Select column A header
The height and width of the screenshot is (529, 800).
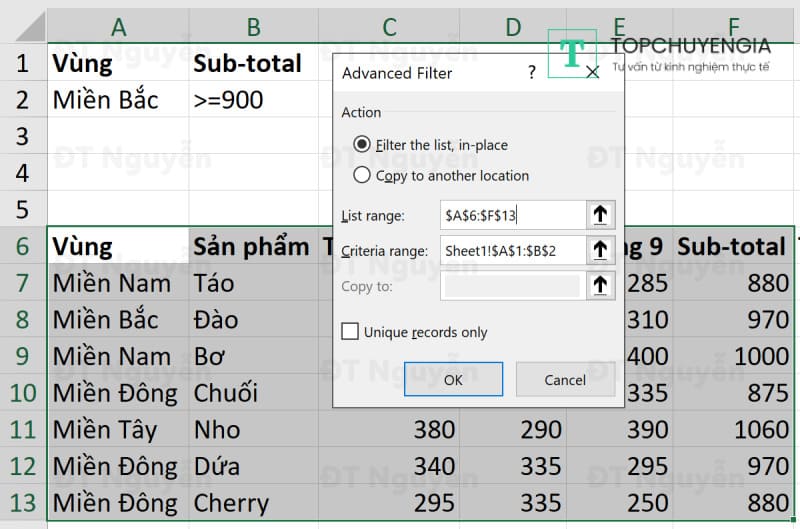pos(118,27)
